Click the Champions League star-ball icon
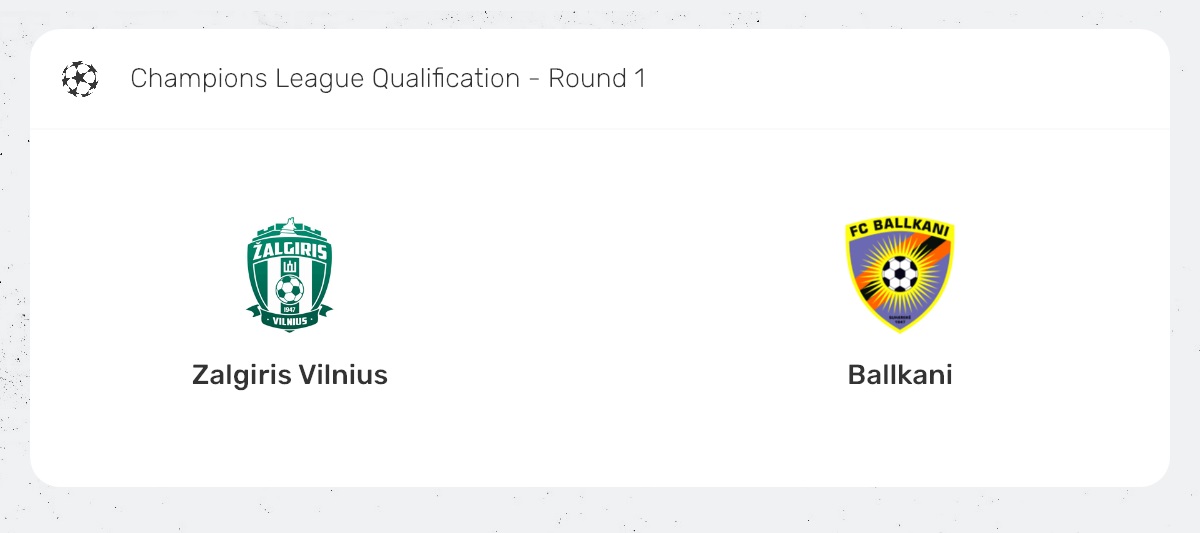 [x=80, y=79]
